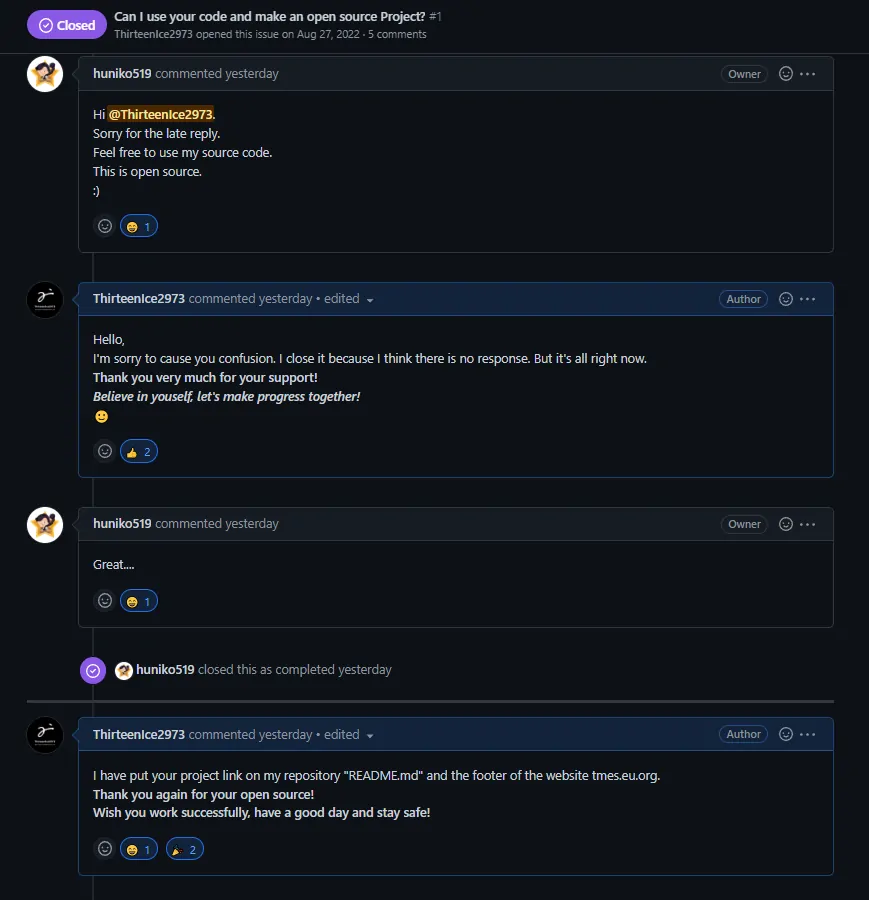Expand the "edited" dropdown on the "Hello," comment
Viewport: 869px width, 900px height.
(x=369, y=300)
